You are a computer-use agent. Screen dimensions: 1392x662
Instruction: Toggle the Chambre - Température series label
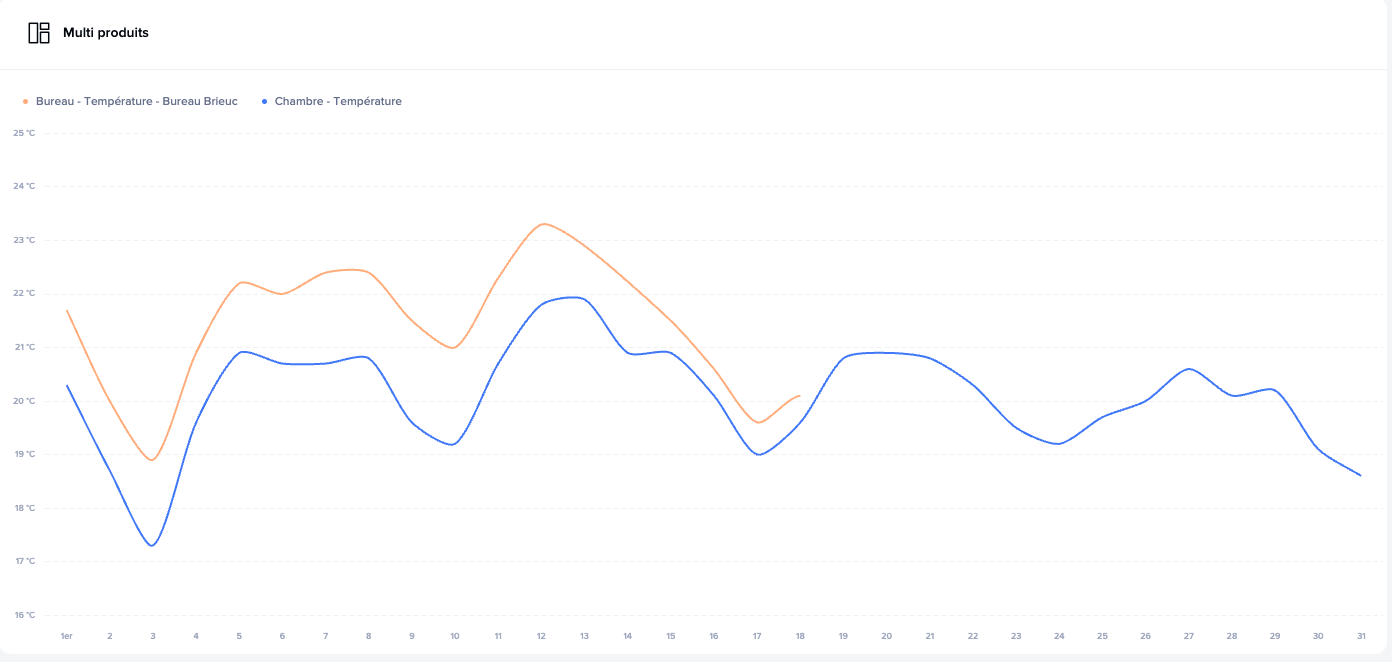[338, 101]
